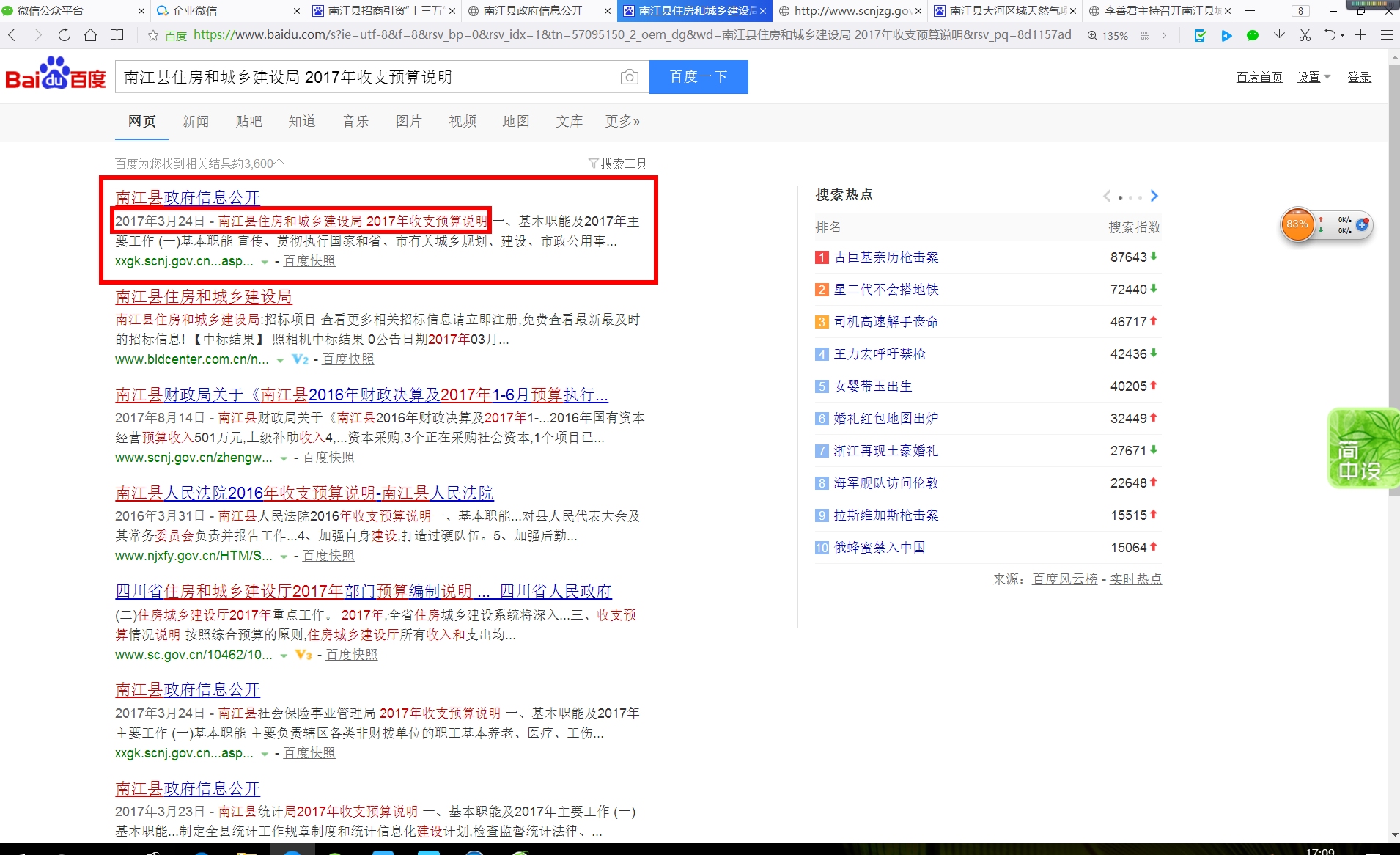The height and width of the screenshot is (855, 1400).
Task: Switch to the 知道 search tab
Action: click(x=302, y=121)
